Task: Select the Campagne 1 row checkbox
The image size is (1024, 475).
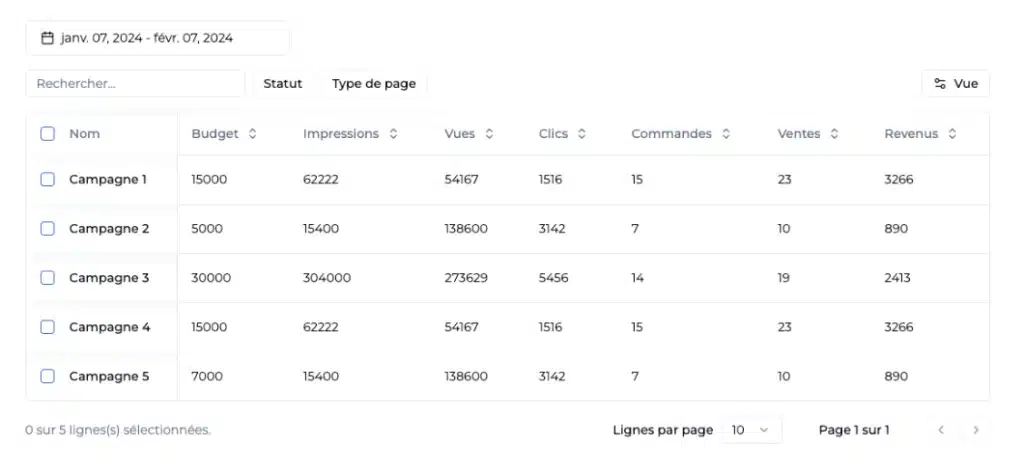Action: [48, 180]
